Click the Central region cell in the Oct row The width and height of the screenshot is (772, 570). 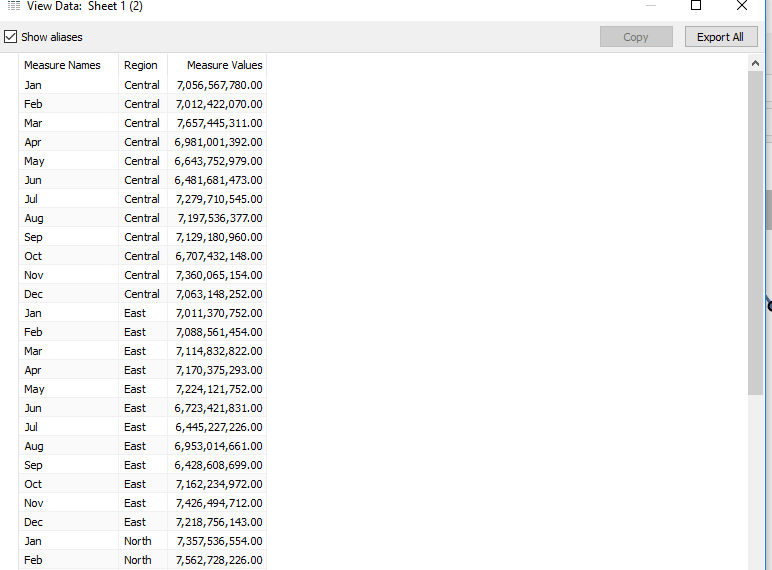coord(142,256)
